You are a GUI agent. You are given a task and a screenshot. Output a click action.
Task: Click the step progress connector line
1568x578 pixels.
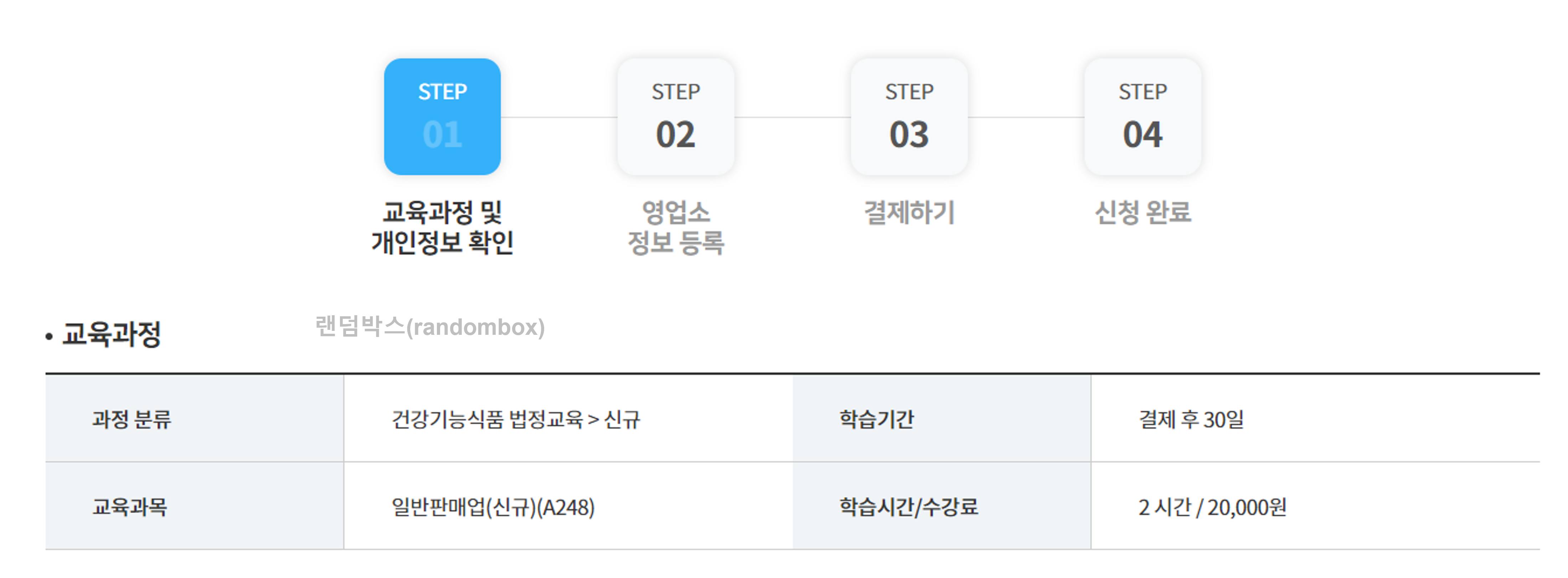click(x=560, y=117)
